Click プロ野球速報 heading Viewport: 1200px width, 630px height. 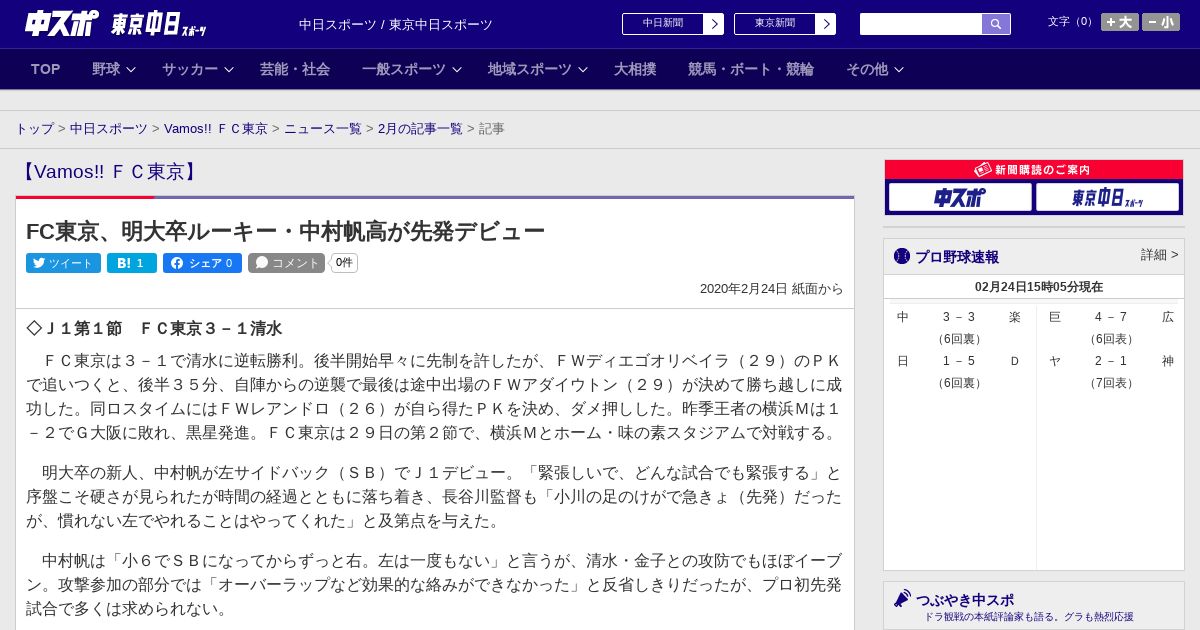point(957,256)
